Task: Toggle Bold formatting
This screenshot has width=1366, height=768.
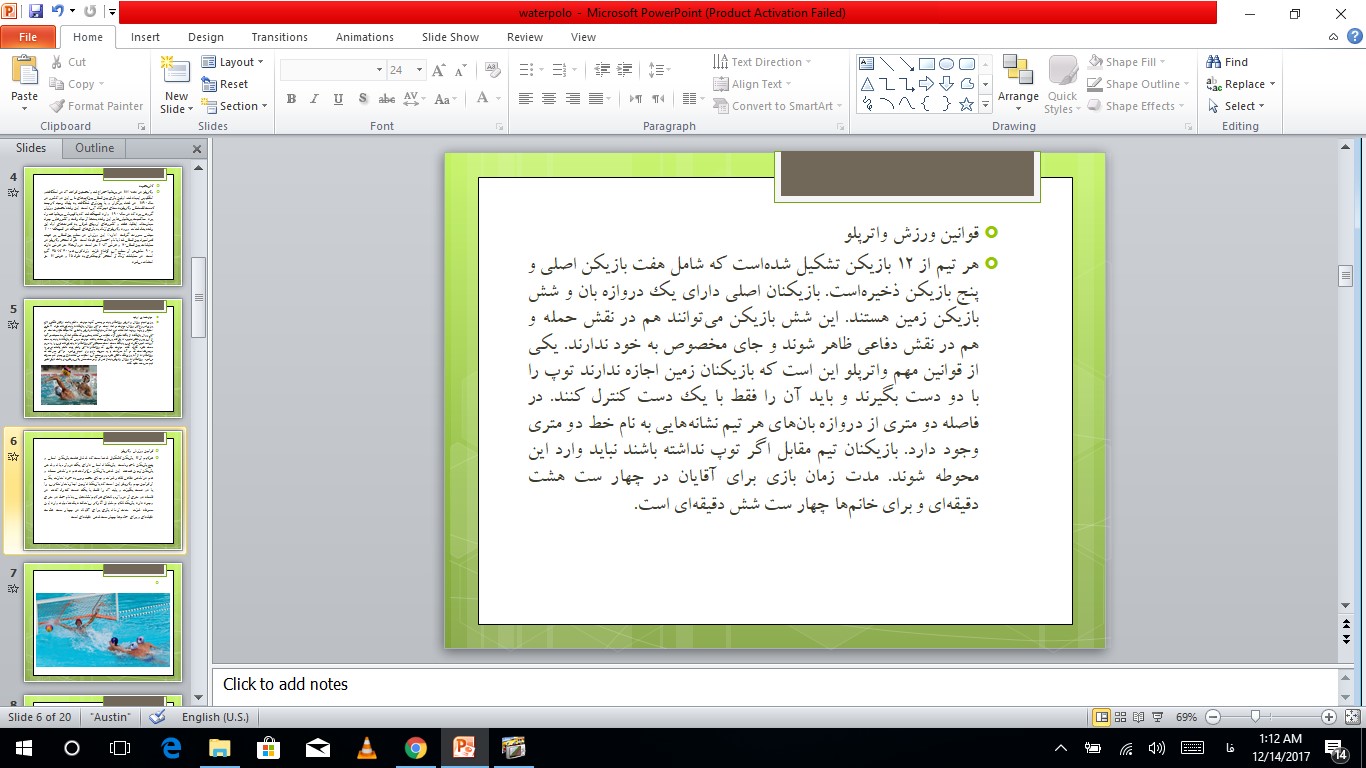Action: click(291, 99)
